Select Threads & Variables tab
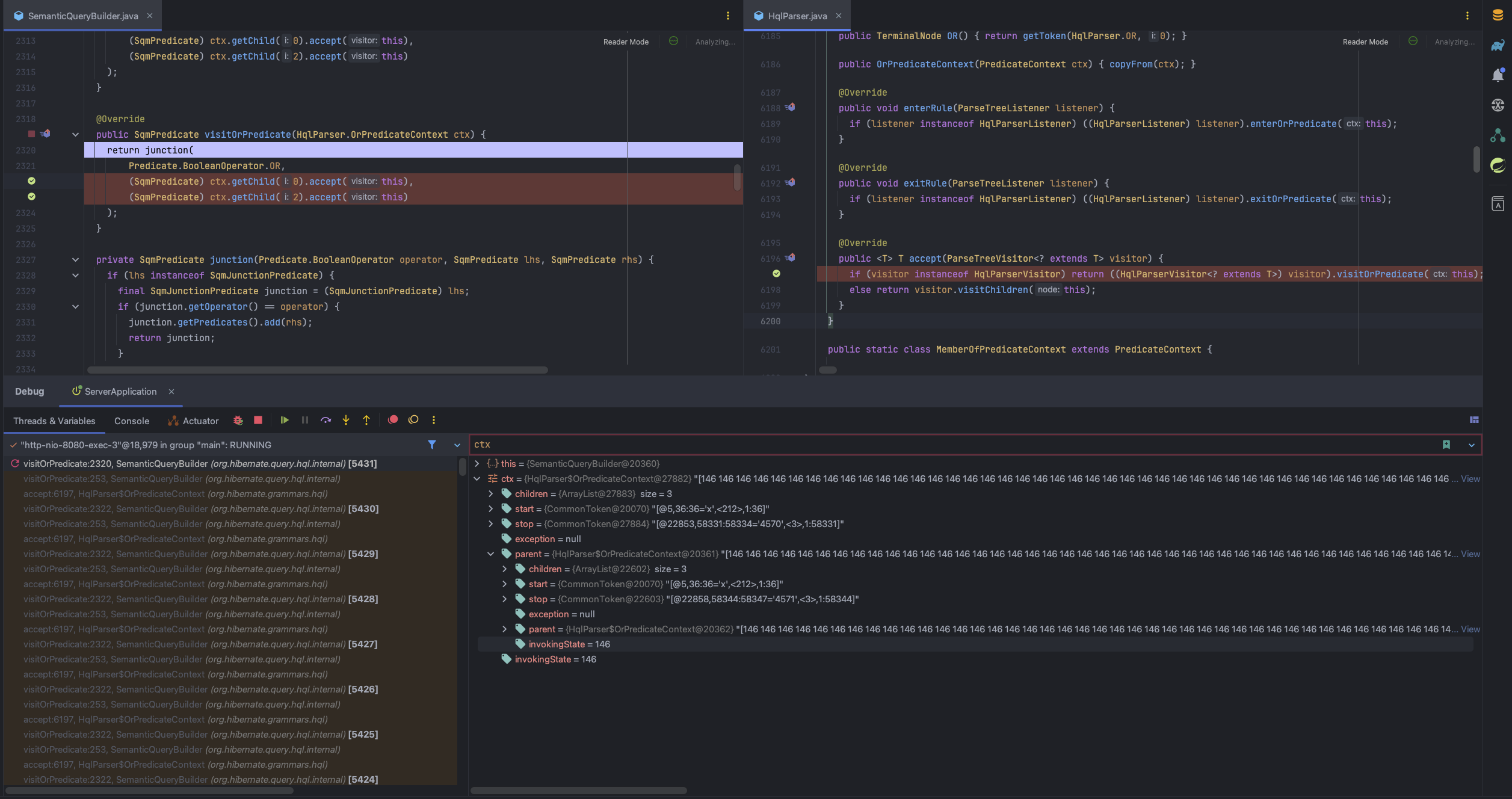 (54, 421)
